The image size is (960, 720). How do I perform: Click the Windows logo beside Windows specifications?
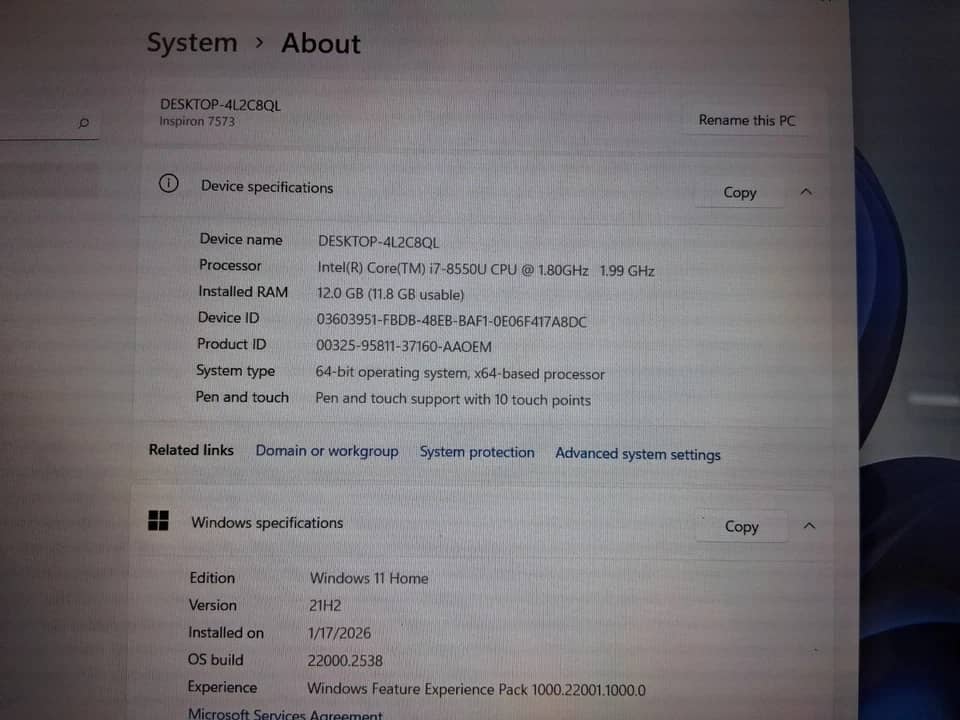tap(158, 521)
